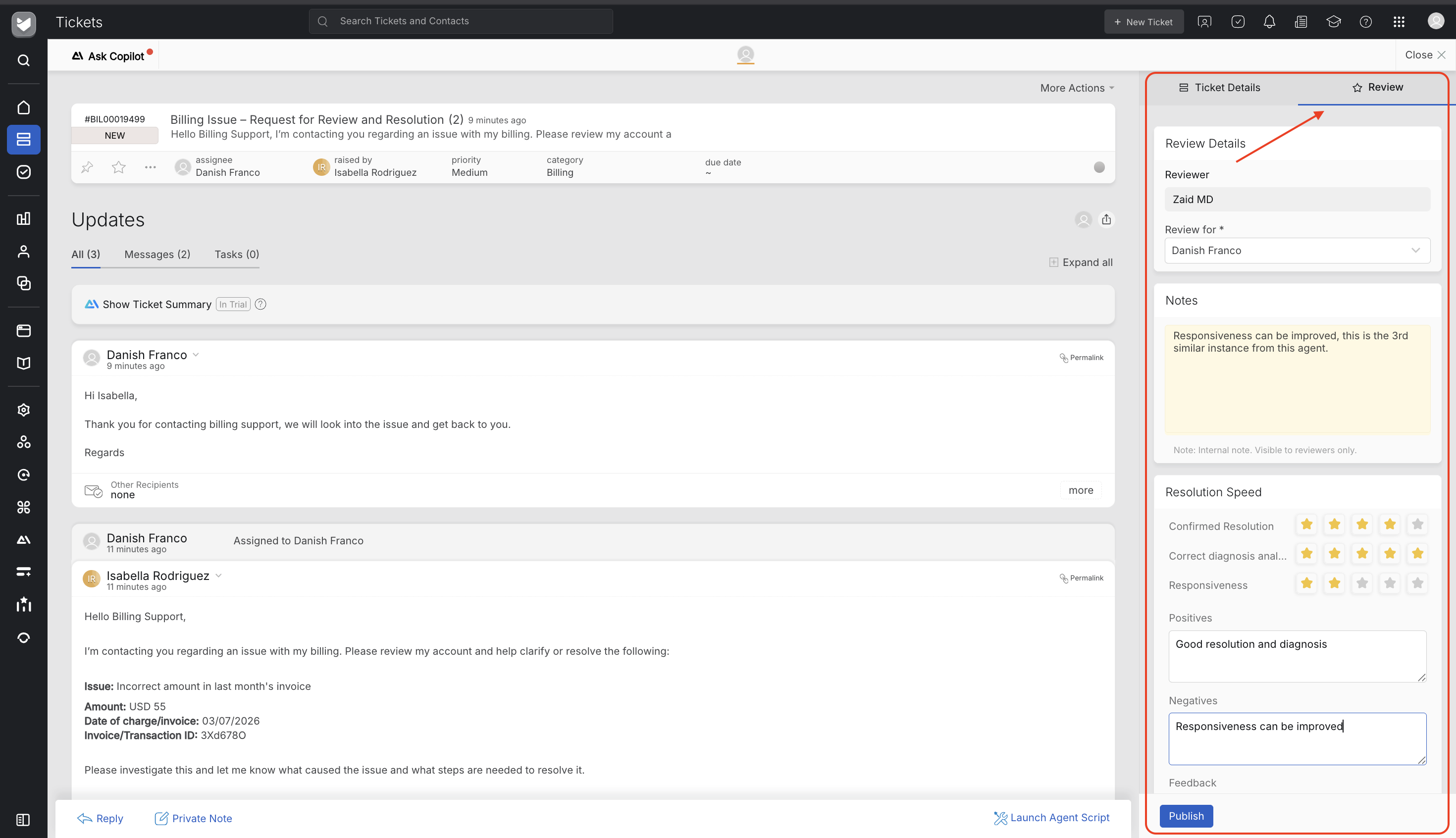This screenshot has height=838, width=1456.
Task: Open the Messages (2) tab
Action: 157,255
